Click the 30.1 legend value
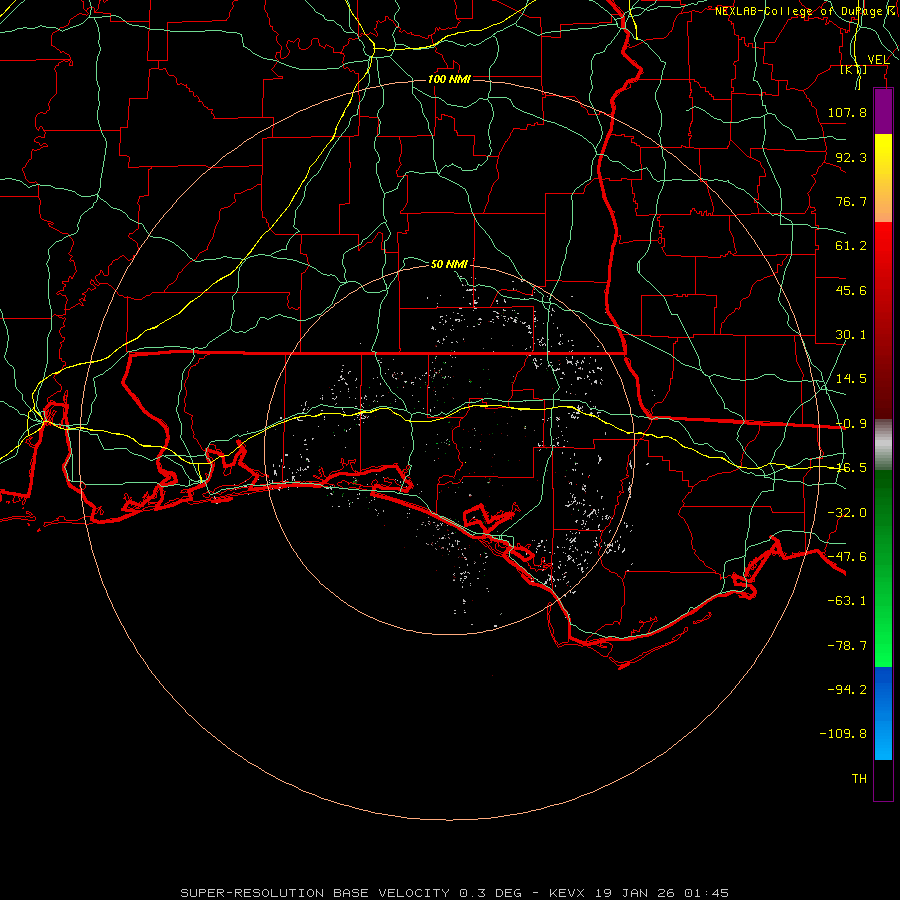 coord(851,335)
